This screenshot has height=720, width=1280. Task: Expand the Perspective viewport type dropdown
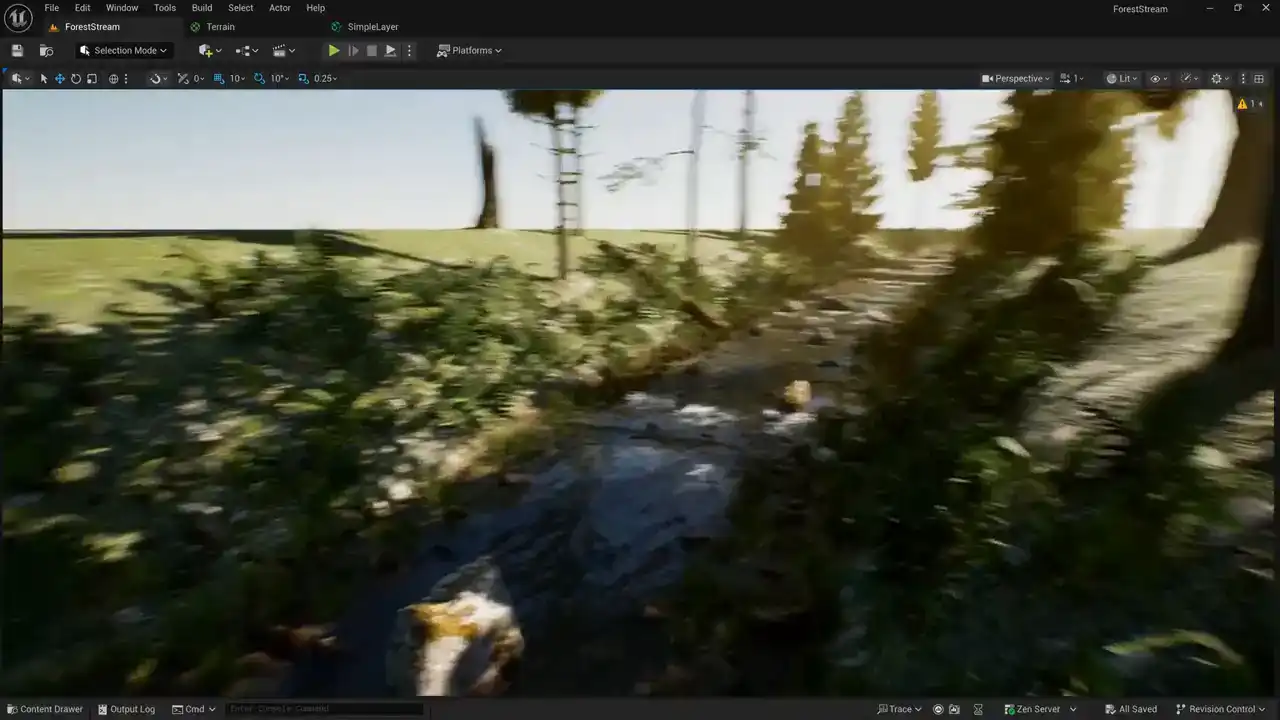pyautogui.click(x=1016, y=78)
